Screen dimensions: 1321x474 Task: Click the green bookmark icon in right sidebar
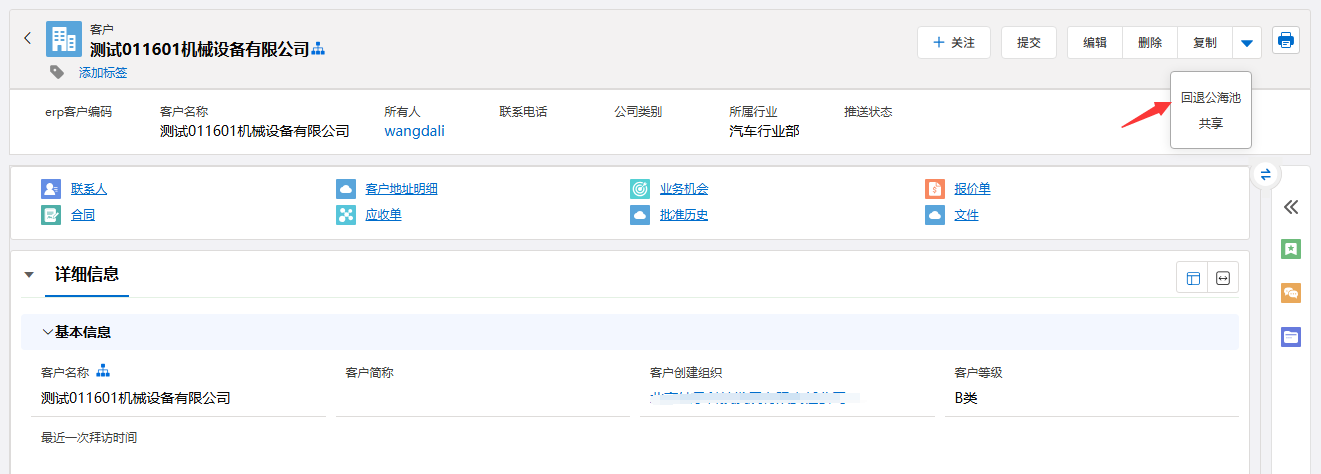[x=1291, y=249]
